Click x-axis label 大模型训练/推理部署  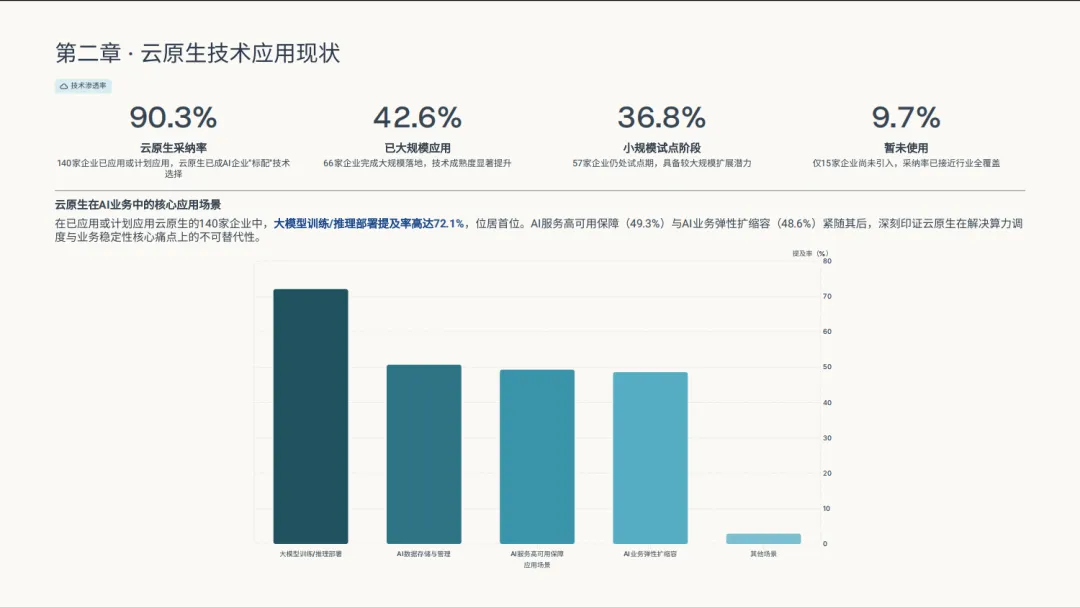click(x=311, y=554)
